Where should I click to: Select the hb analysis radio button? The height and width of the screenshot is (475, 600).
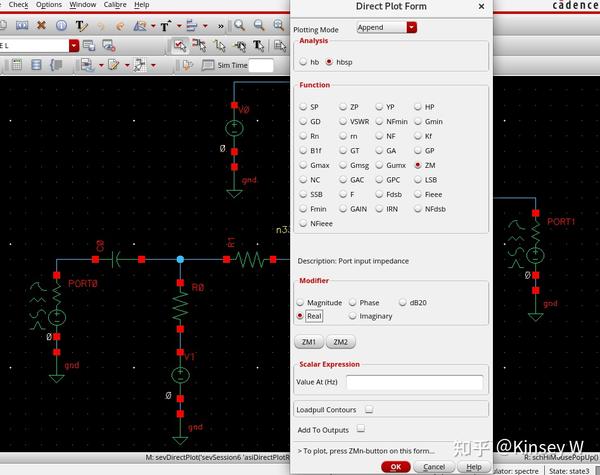[x=303, y=62]
